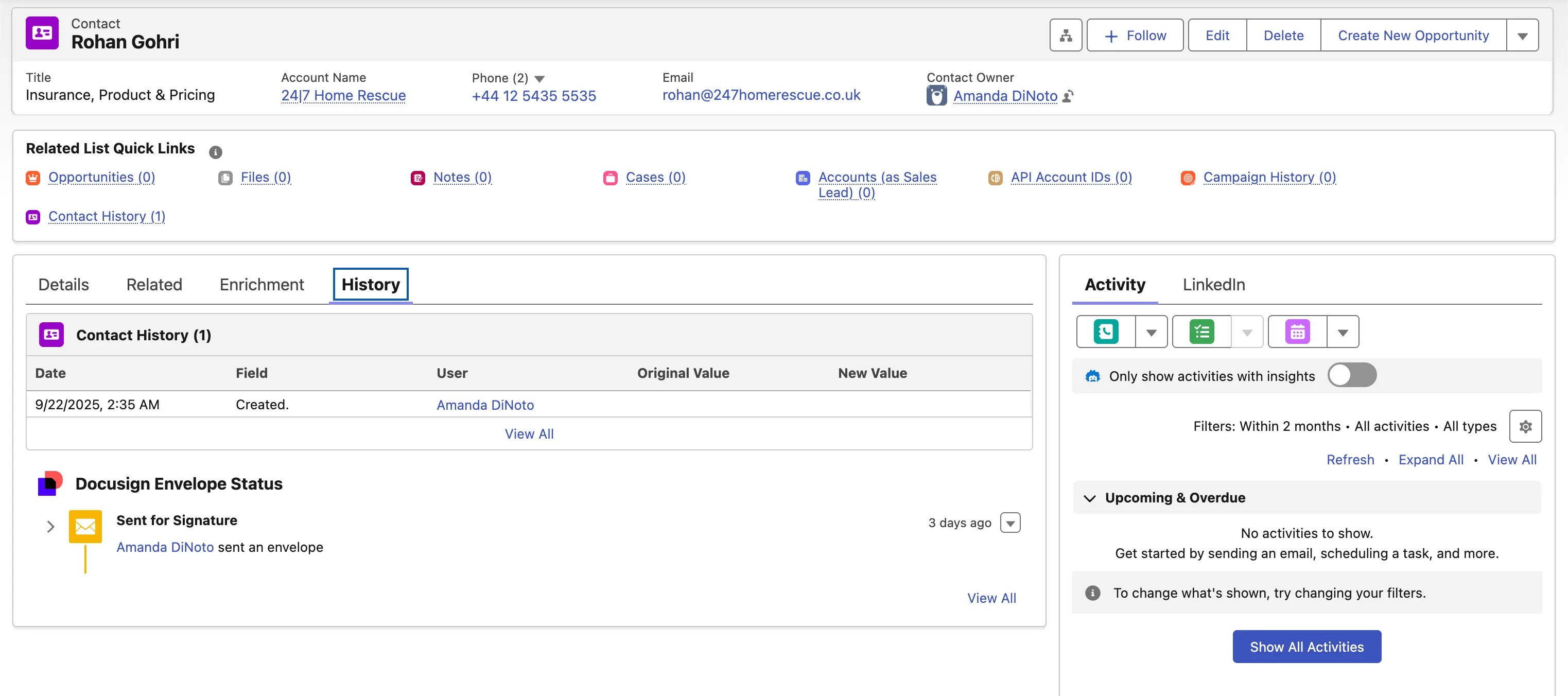
Task: Toggle Only show activities with insights
Action: coord(1351,375)
